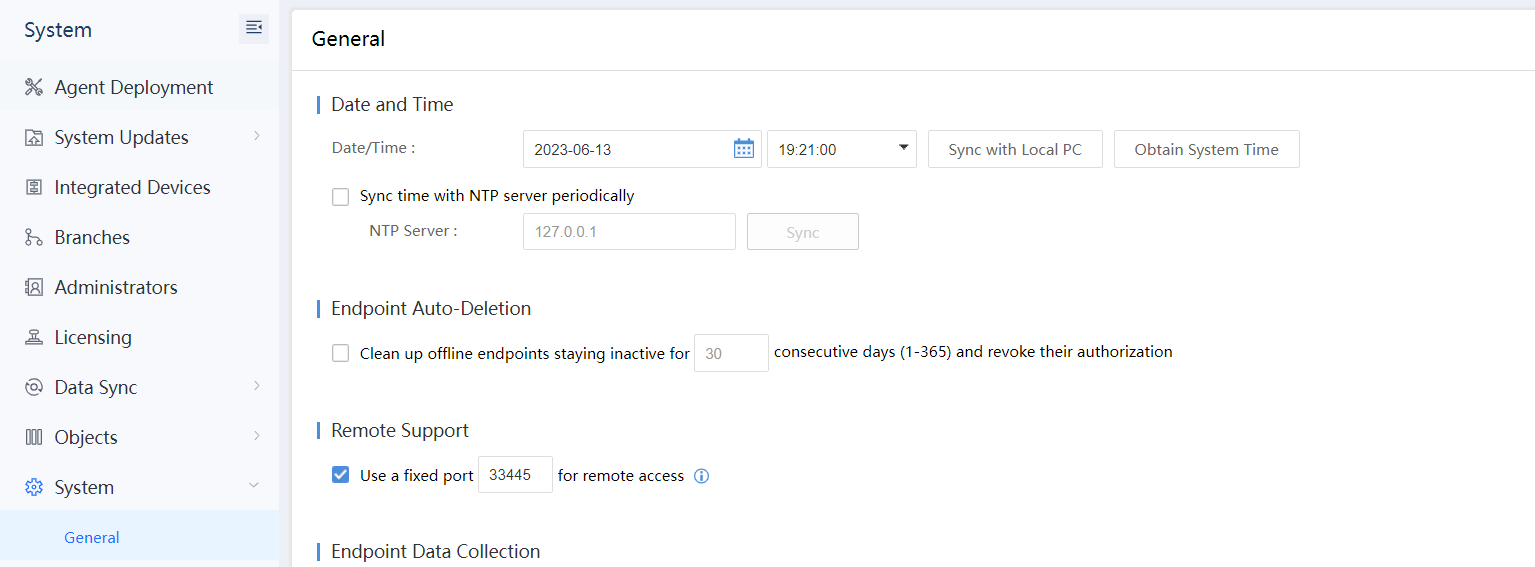Open the date picker calendar icon
Image resolution: width=1535 pixels, height=567 pixels.
[x=744, y=149]
